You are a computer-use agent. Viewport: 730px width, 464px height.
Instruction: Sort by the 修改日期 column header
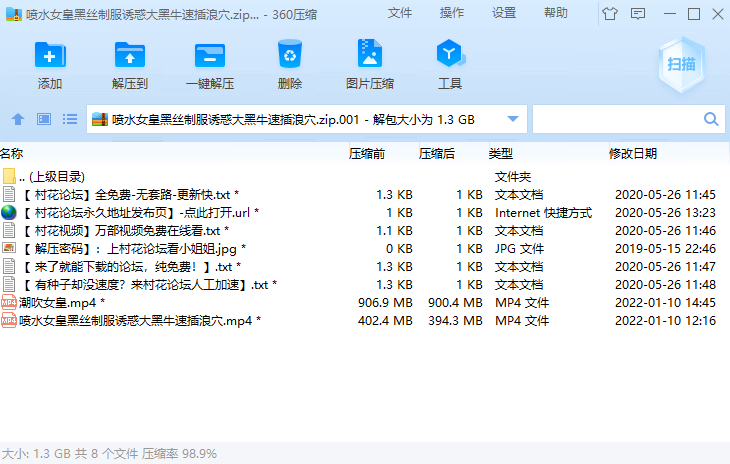tap(633, 154)
